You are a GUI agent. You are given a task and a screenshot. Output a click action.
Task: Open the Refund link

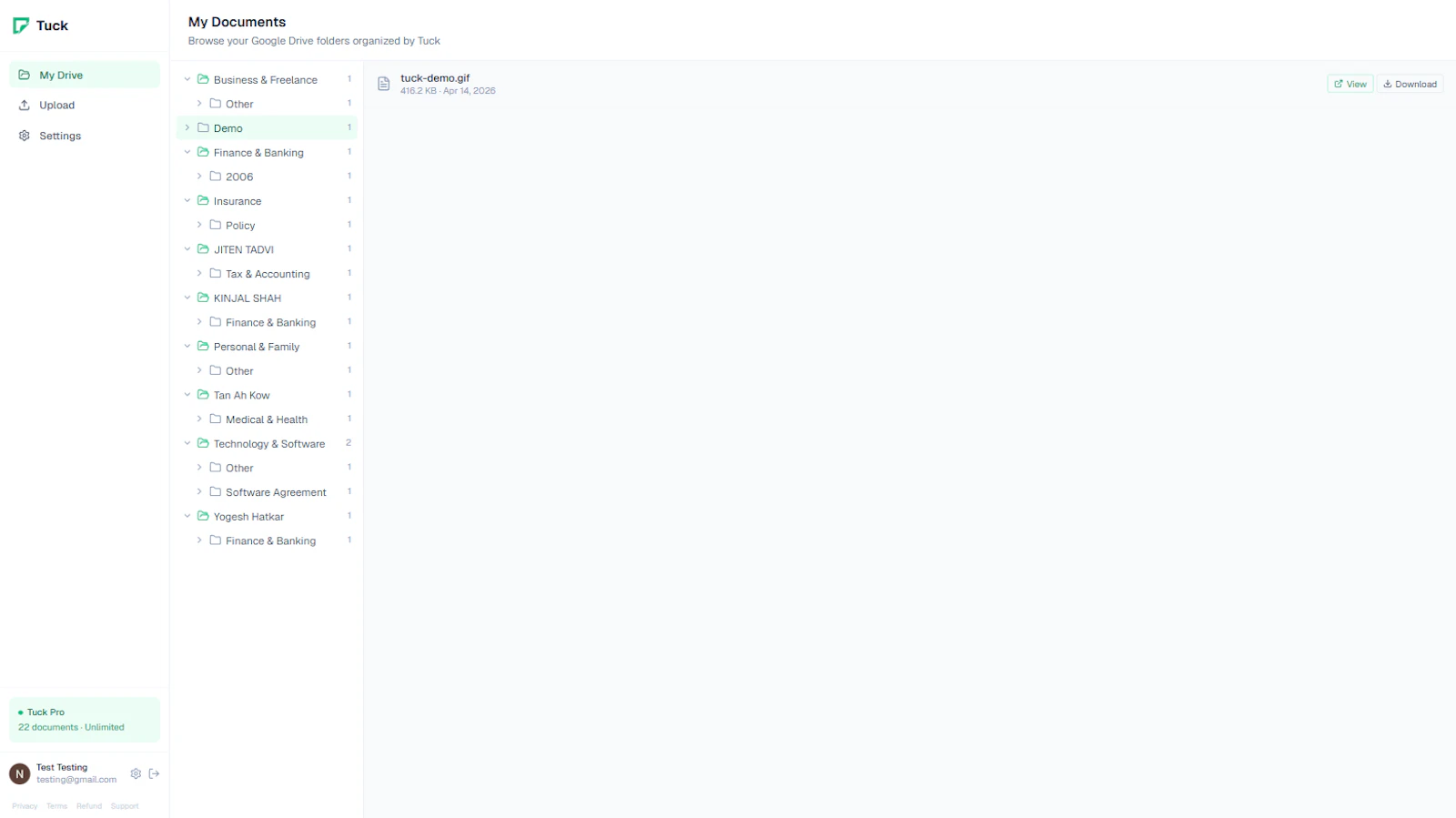click(x=89, y=806)
